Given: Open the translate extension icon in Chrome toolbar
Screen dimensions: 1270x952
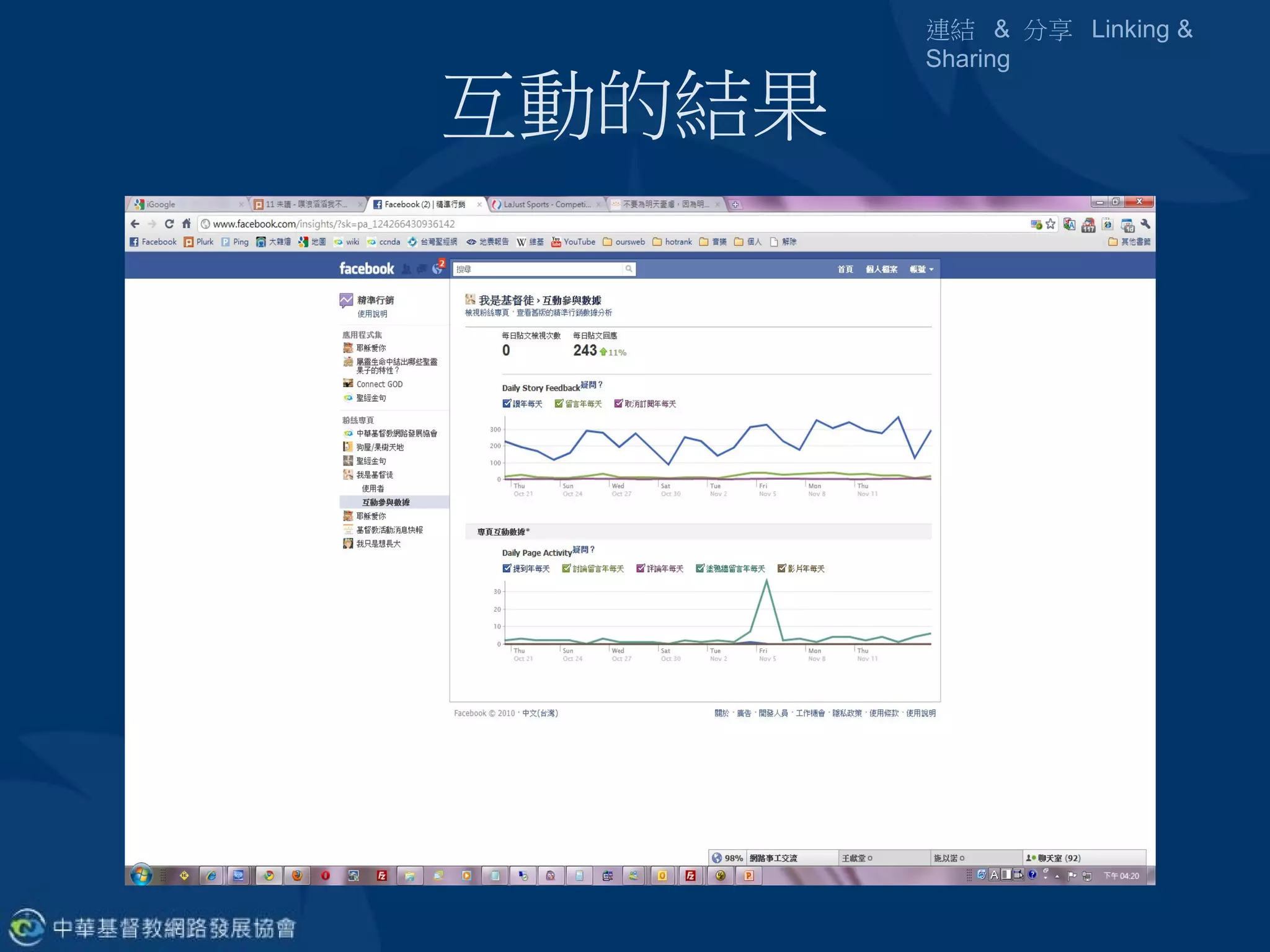Looking at the screenshot, I should click(1069, 224).
